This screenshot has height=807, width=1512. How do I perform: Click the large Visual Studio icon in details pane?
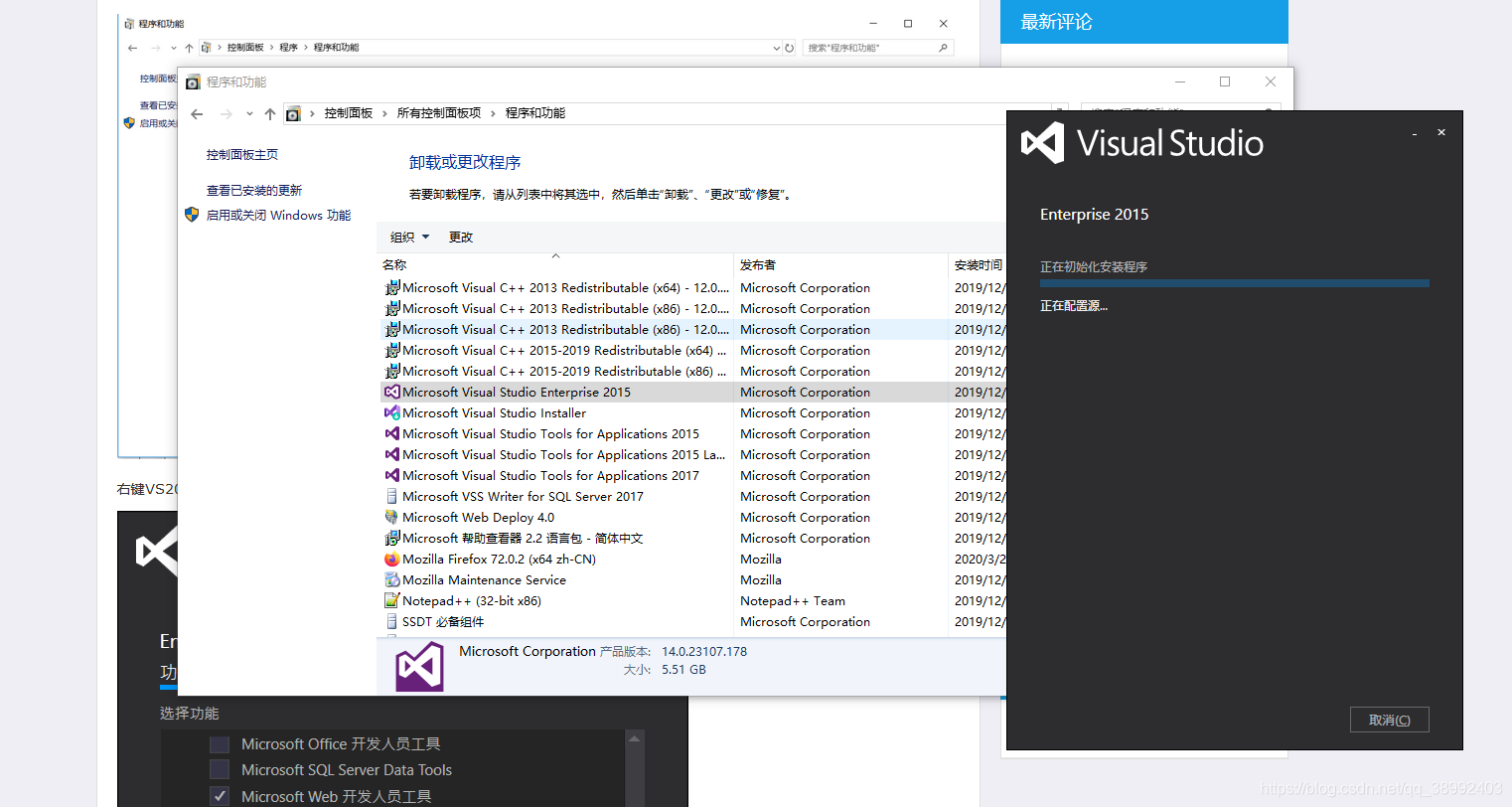[x=420, y=667]
